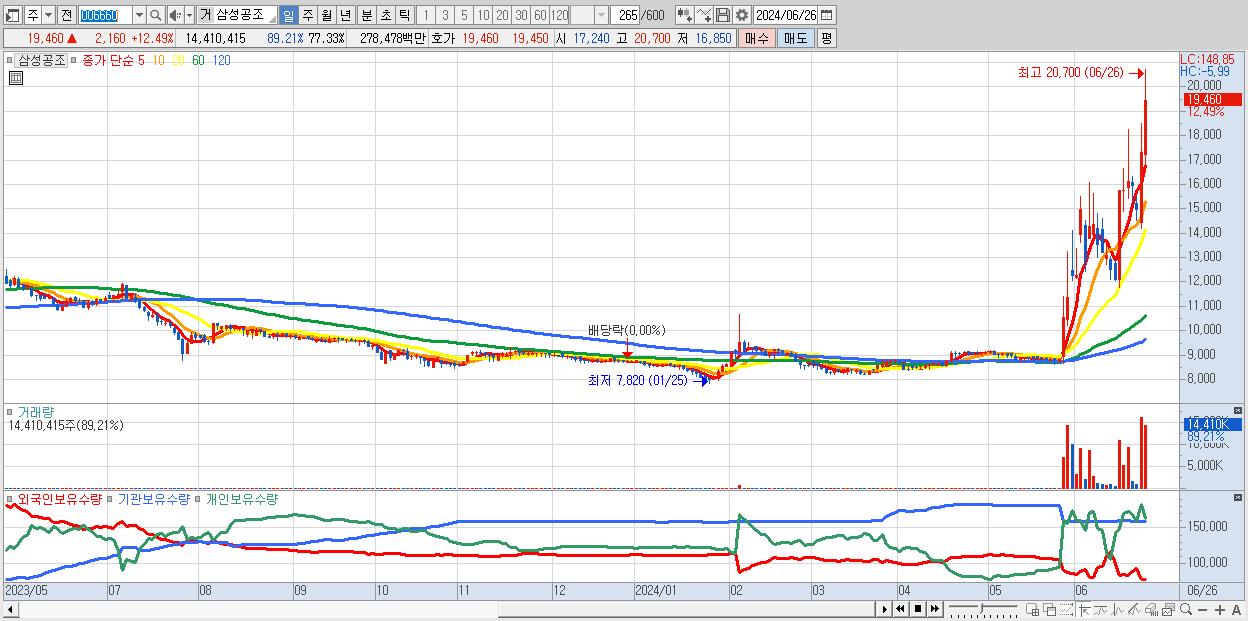
Task: Select the 30 interval preset button
Action: [522, 15]
